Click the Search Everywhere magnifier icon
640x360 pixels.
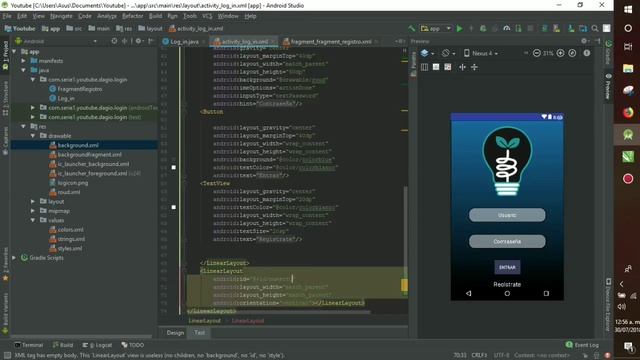(595, 29)
